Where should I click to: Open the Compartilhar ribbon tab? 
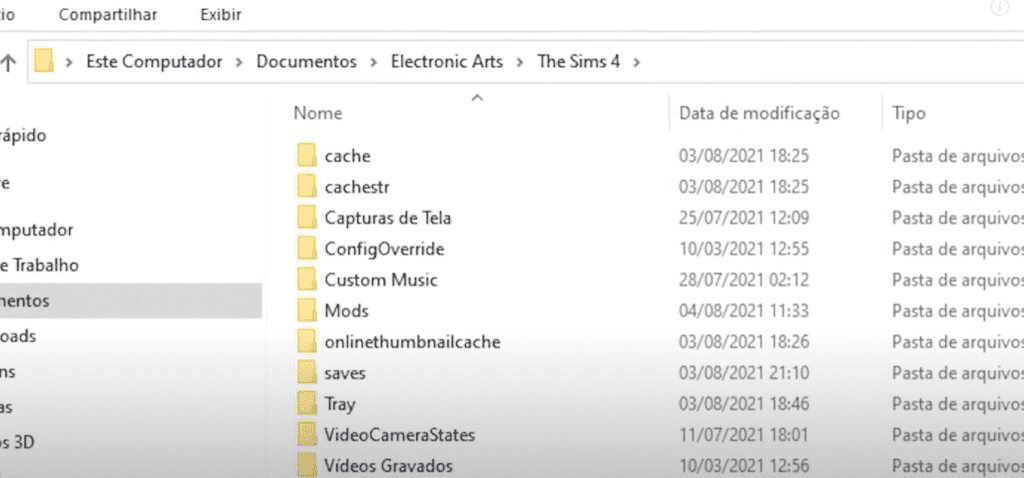pos(108,14)
